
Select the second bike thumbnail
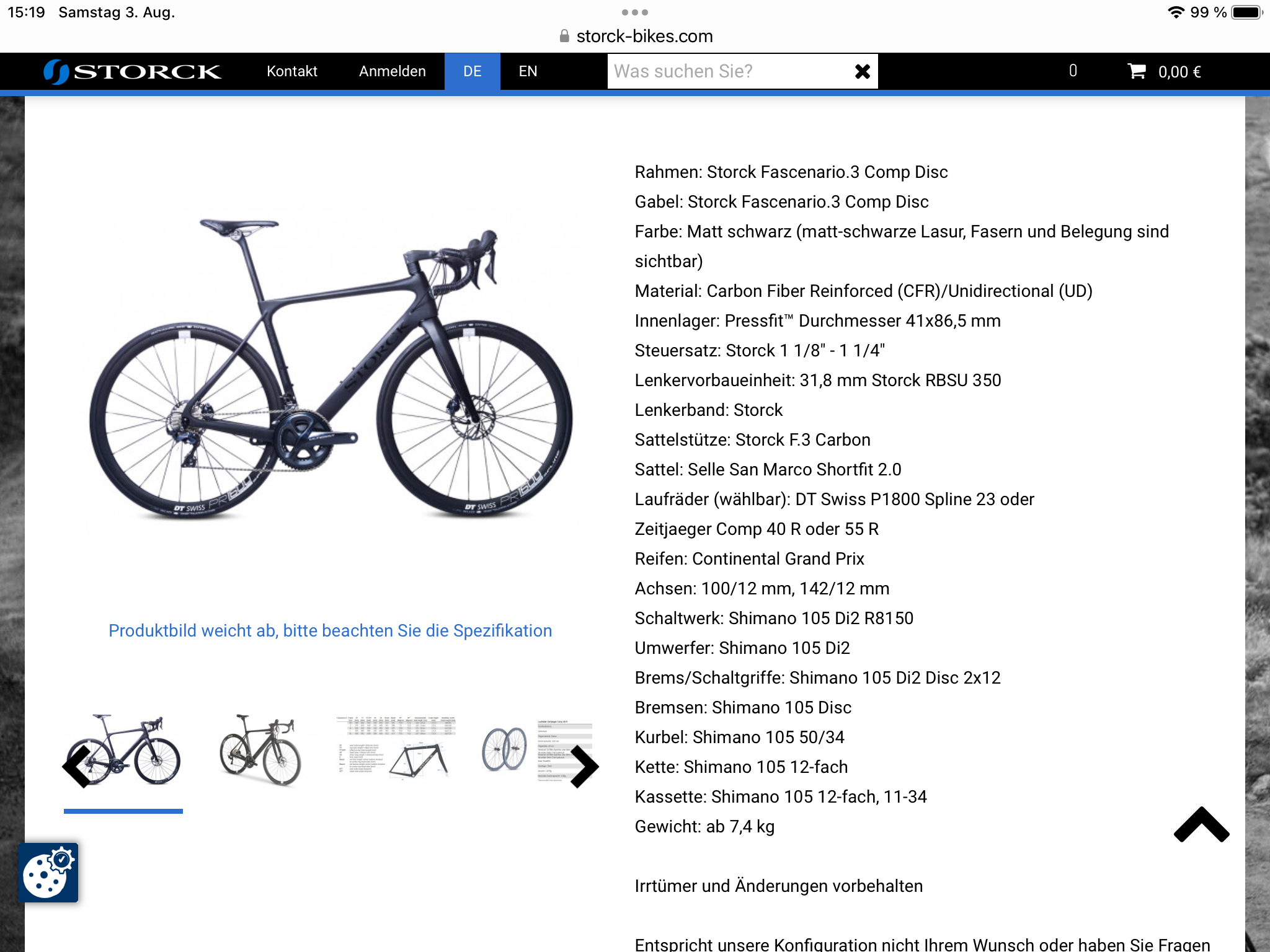(x=260, y=751)
